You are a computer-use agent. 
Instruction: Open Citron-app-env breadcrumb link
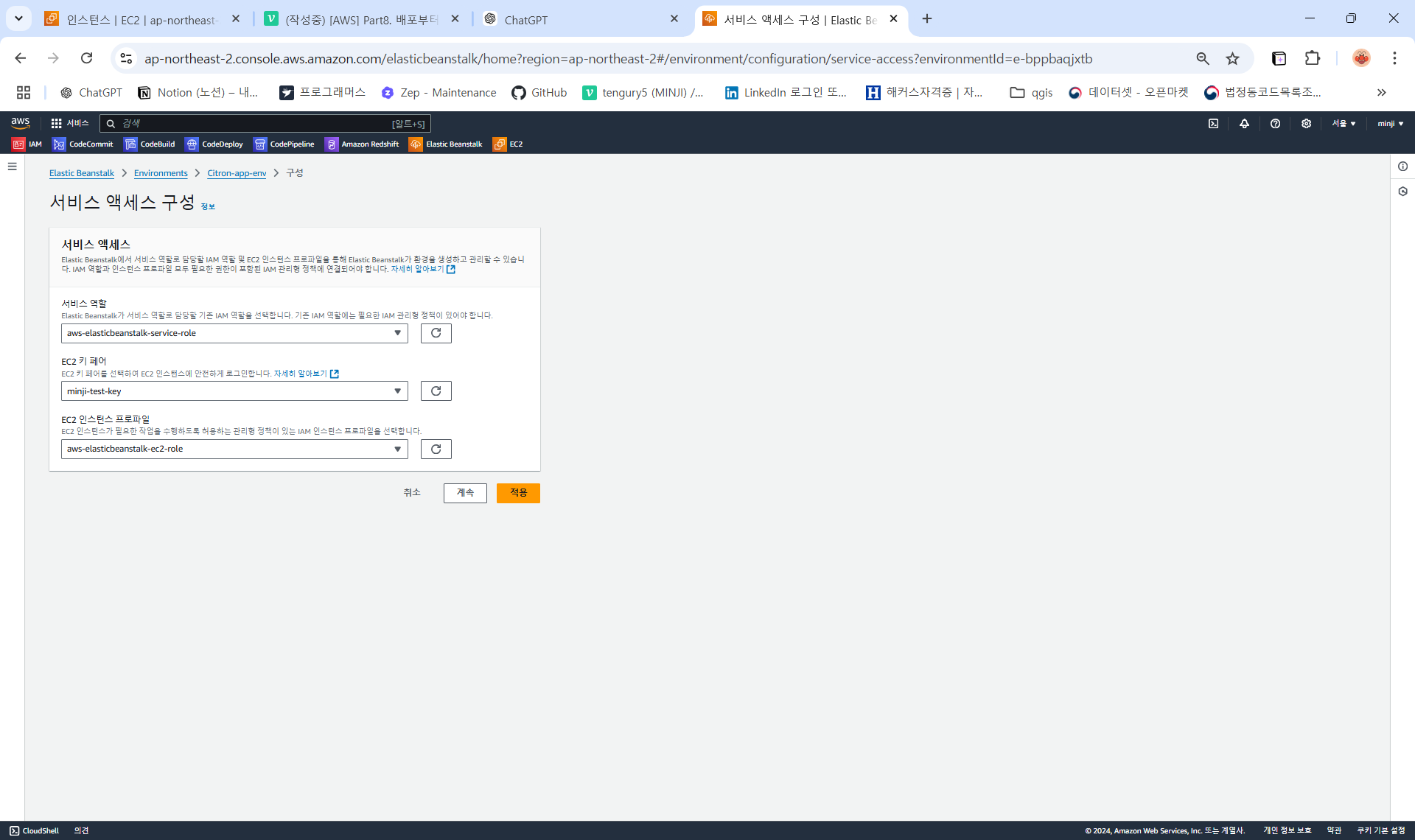(237, 173)
